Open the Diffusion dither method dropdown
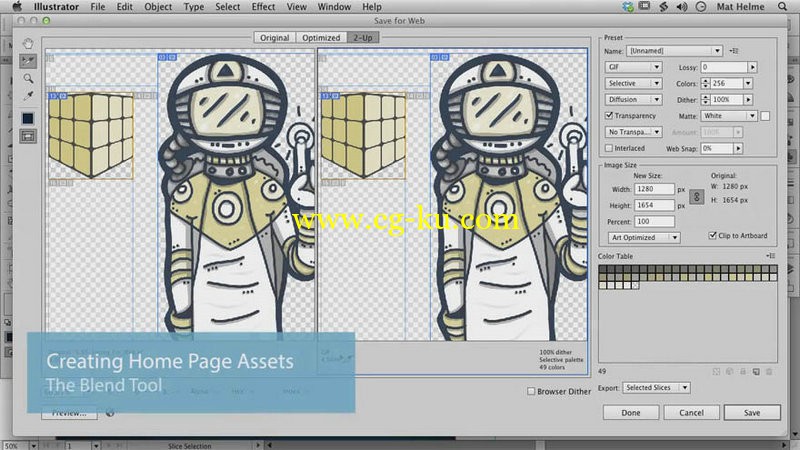800x450 pixels. [633, 99]
